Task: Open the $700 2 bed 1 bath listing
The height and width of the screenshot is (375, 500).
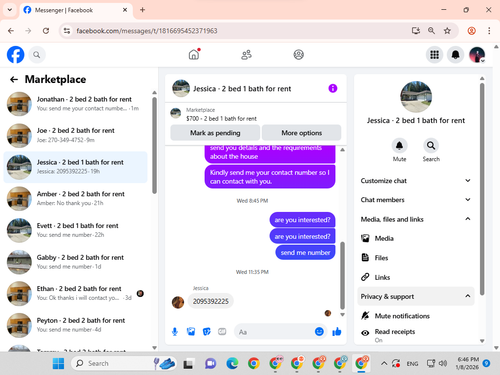Action: tap(221, 118)
